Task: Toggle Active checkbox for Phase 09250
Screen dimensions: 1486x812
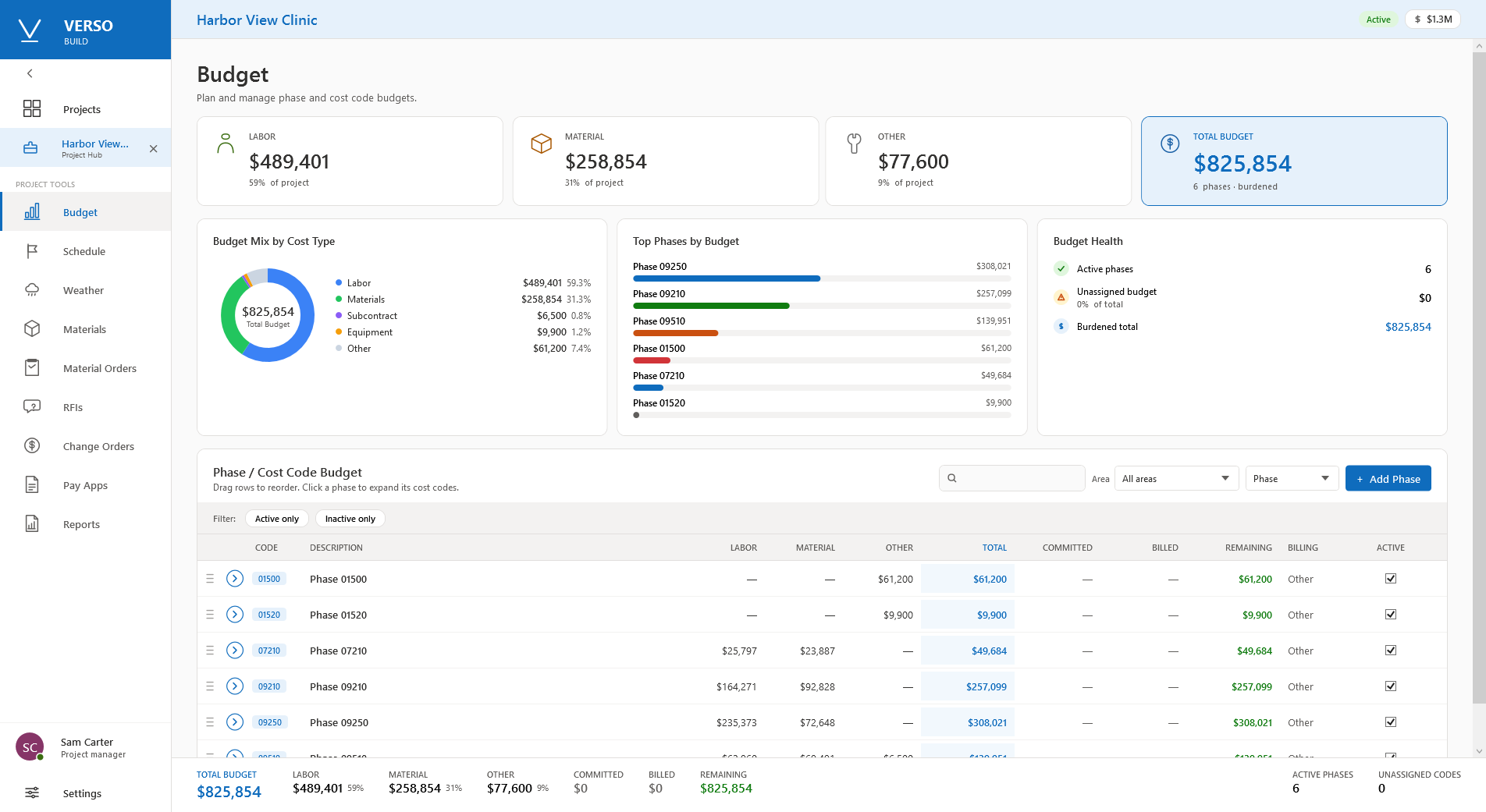Action: (x=1391, y=722)
